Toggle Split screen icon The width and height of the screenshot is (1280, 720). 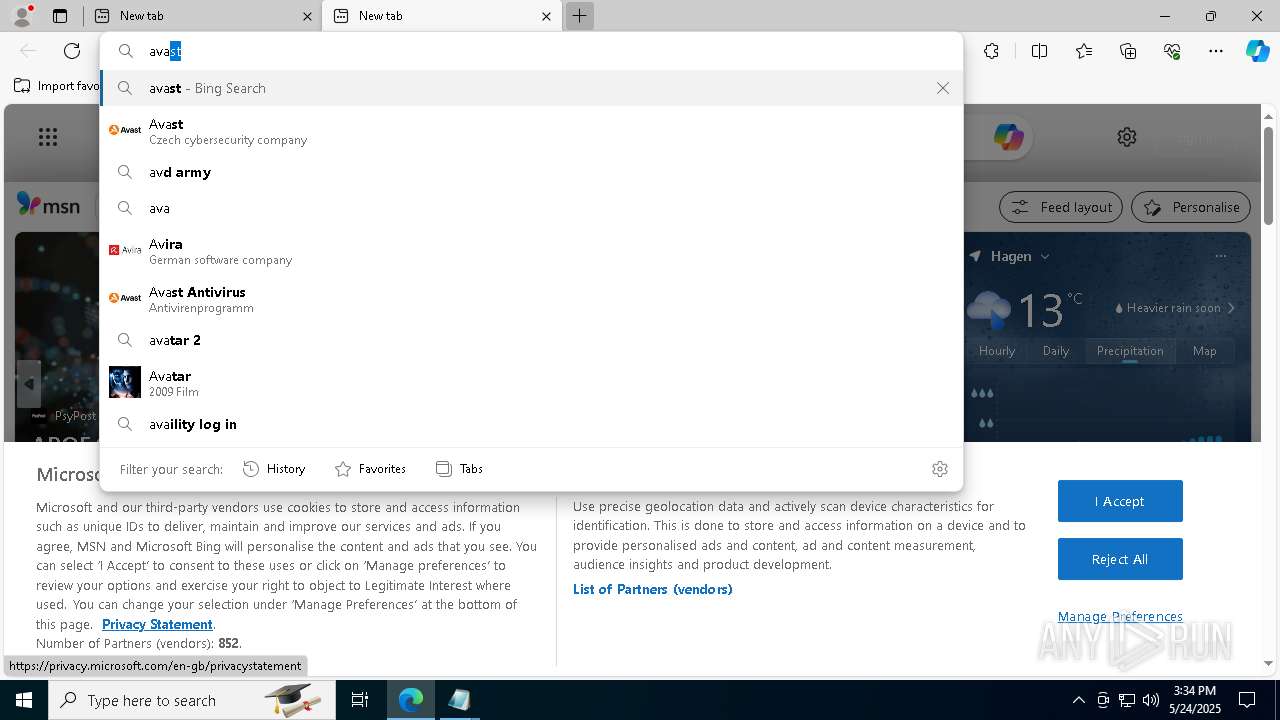coord(1039,51)
